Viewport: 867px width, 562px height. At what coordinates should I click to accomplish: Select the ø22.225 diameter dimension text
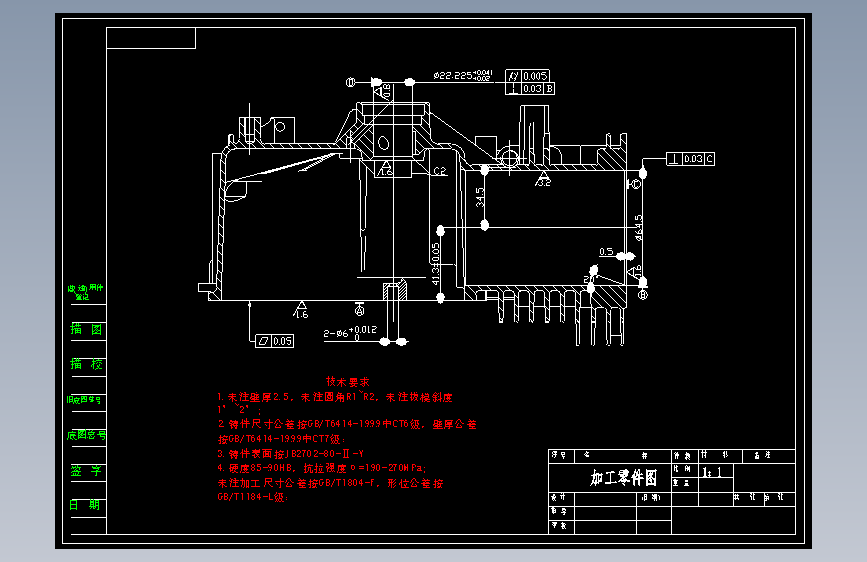(462, 75)
